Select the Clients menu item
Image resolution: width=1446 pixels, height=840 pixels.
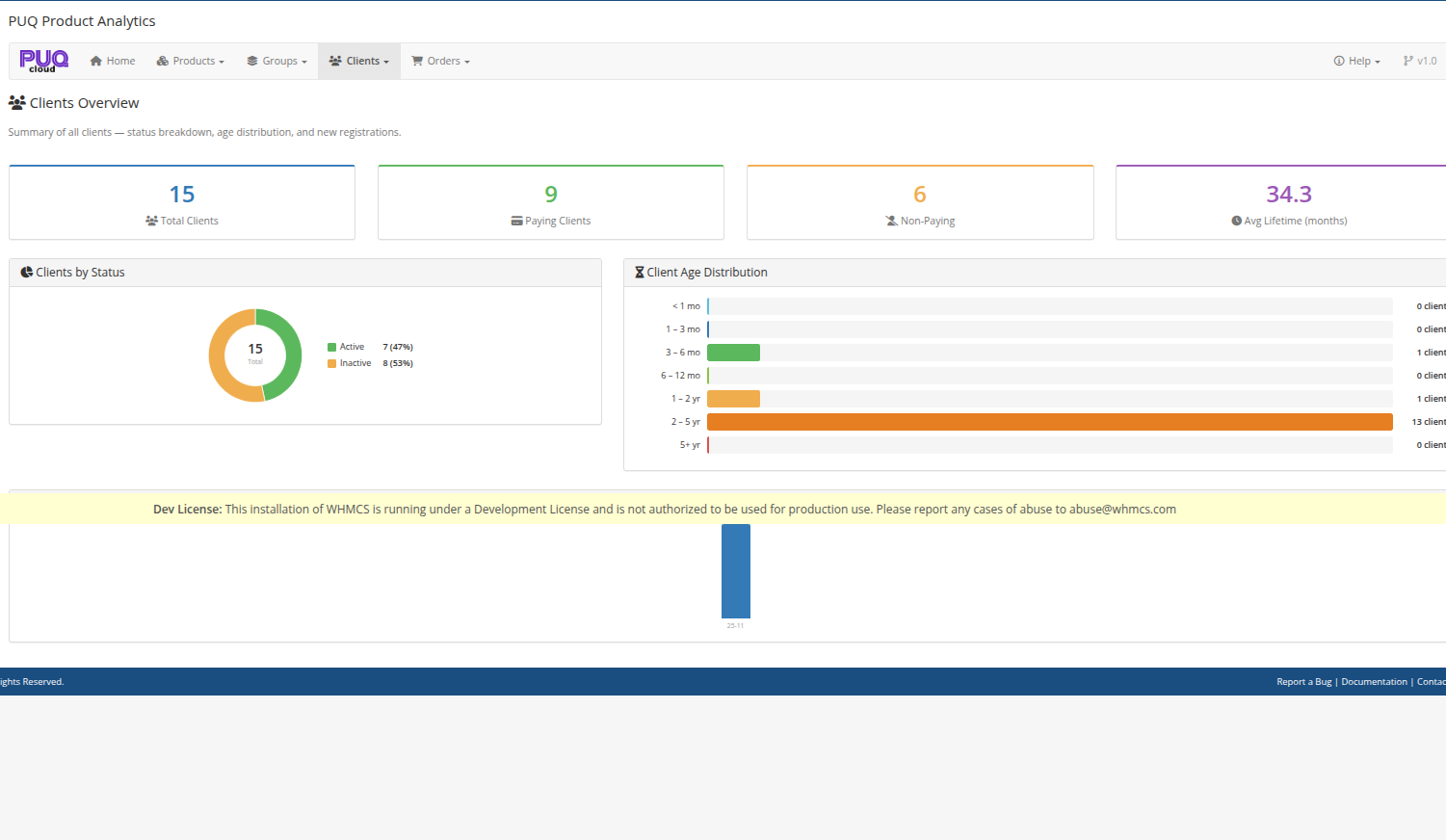(358, 61)
